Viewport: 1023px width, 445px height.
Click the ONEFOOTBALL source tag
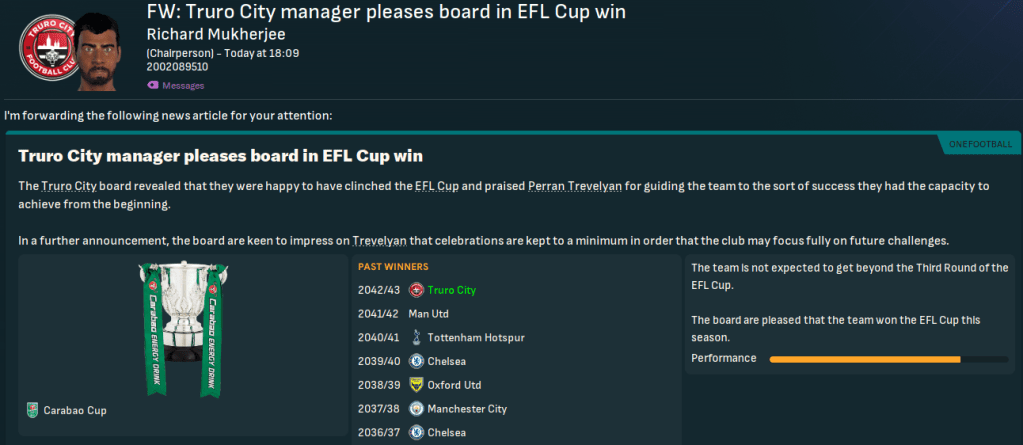point(979,146)
